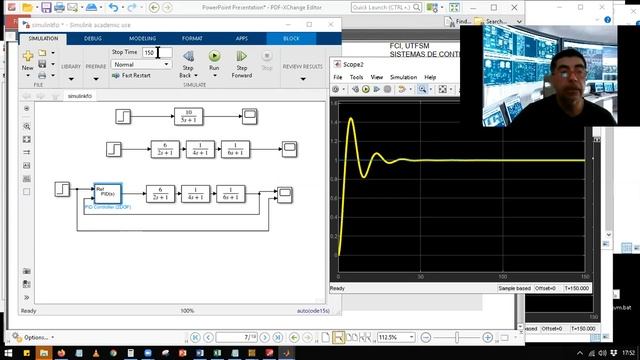This screenshot has height=360, width=640.
Task: Open Excel from the Windows taskbar
Action: [217, 353]
